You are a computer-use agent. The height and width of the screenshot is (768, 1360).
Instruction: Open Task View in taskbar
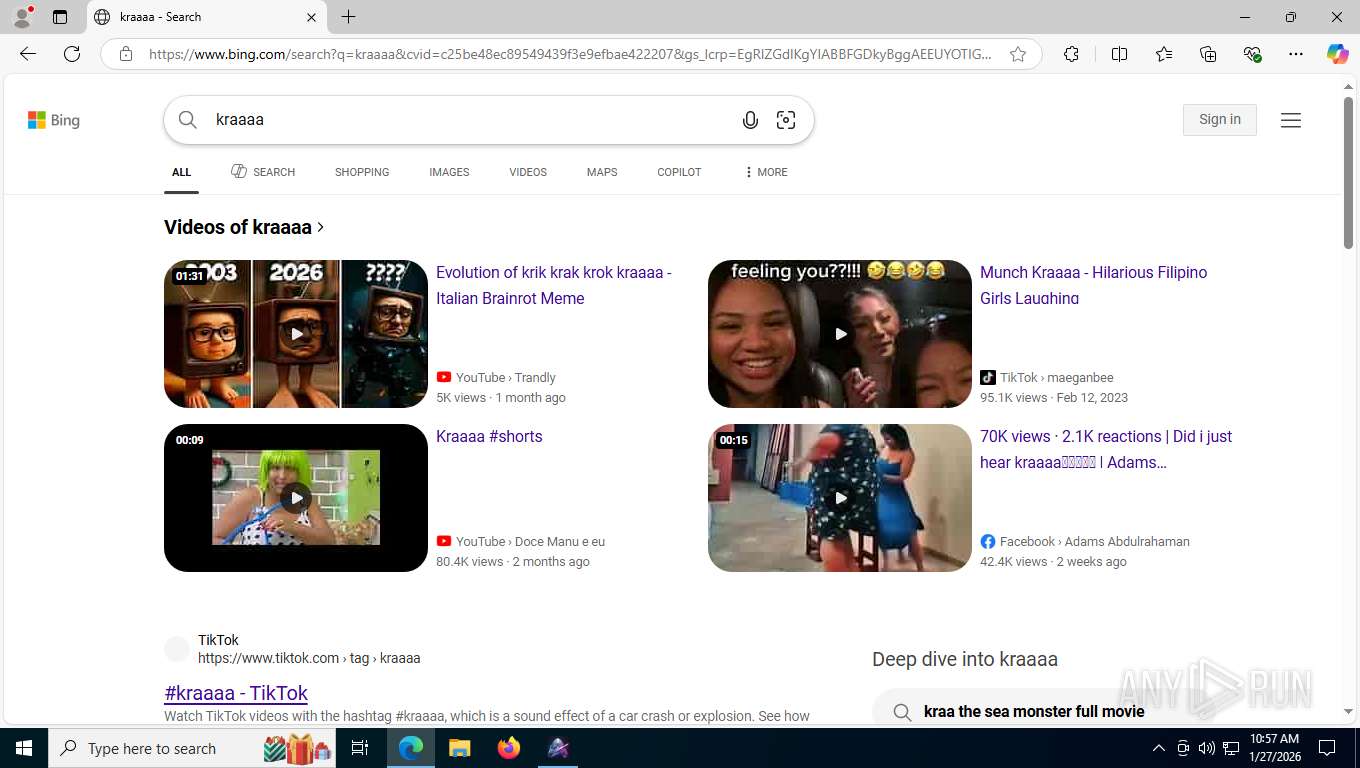[360, 748]
